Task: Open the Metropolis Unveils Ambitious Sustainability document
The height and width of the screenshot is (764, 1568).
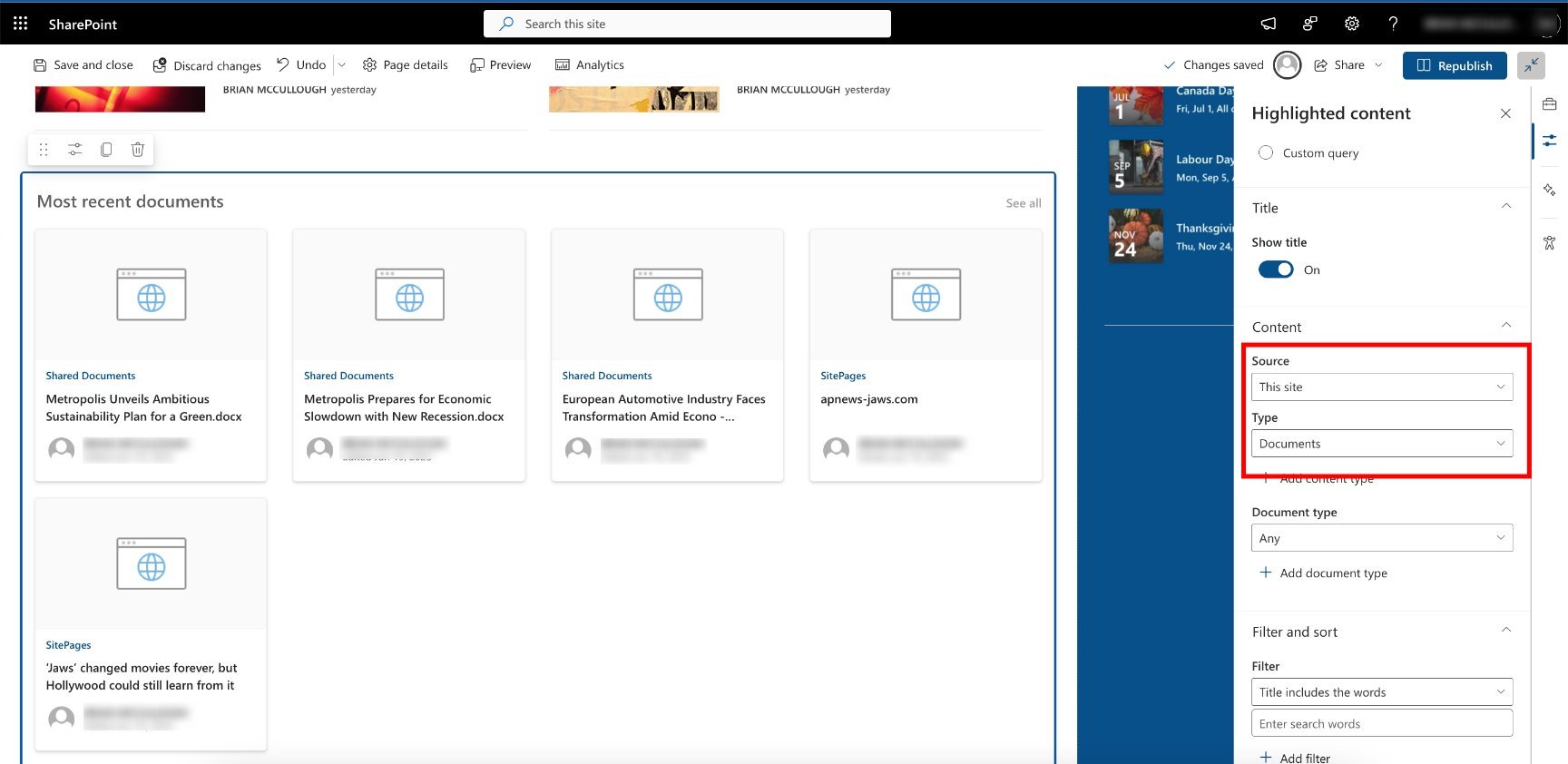Action: 144,408
